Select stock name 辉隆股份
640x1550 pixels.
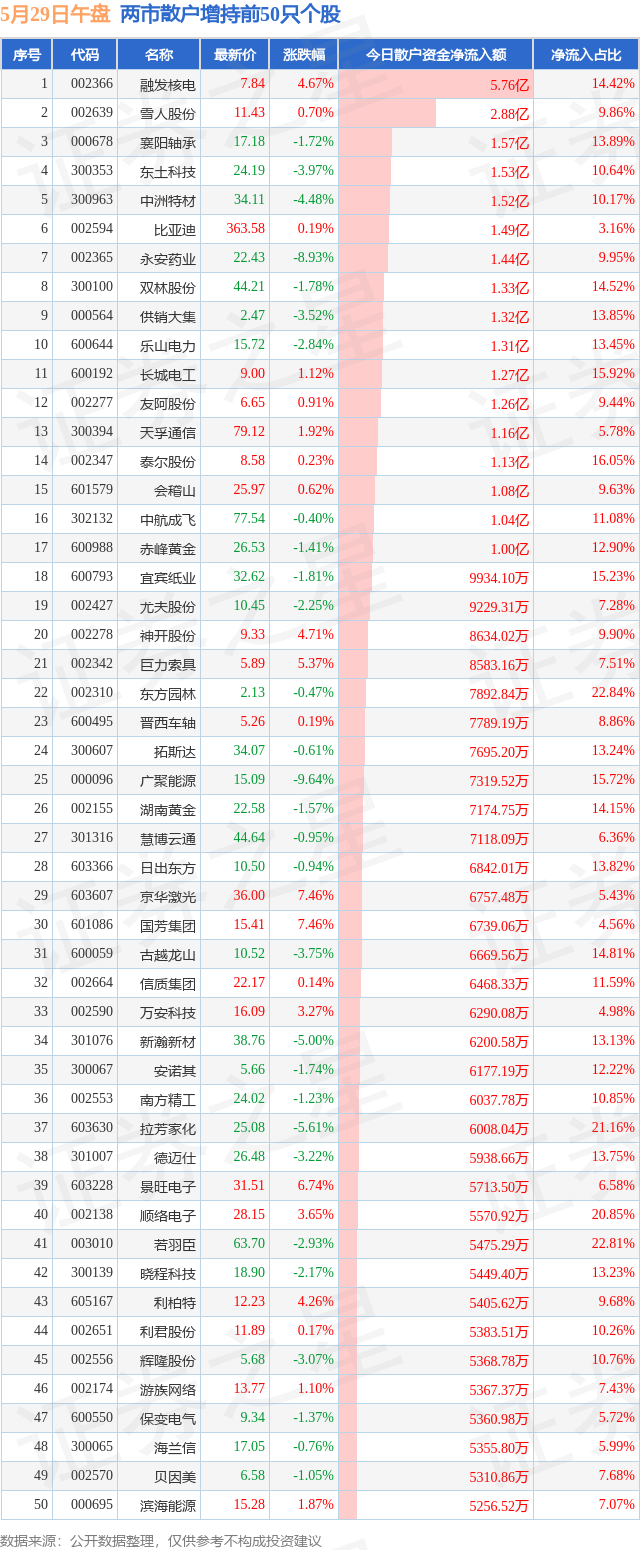coord(168,1361)
